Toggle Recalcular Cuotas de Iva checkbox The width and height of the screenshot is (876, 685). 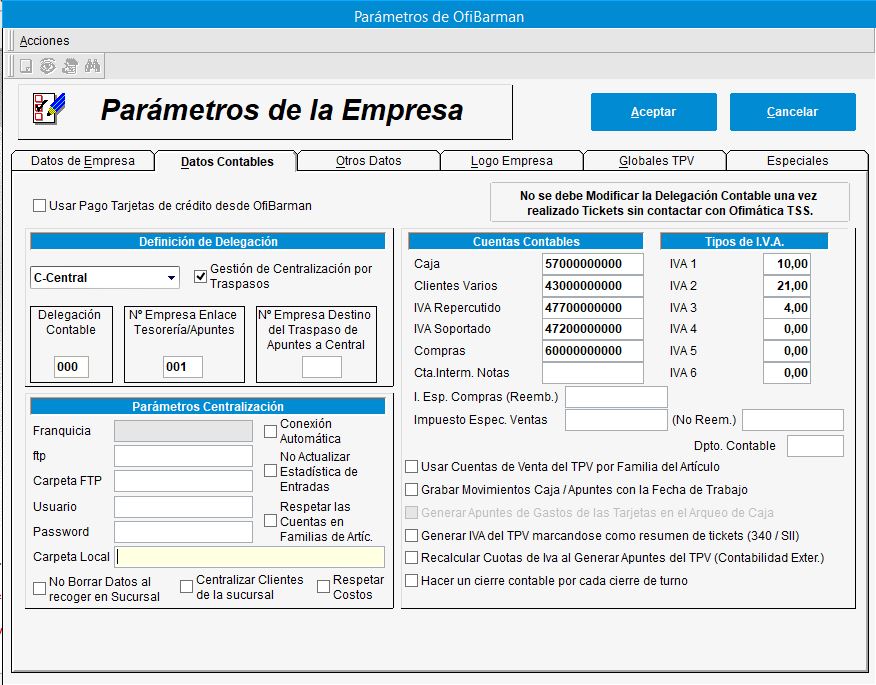(411, 558)
